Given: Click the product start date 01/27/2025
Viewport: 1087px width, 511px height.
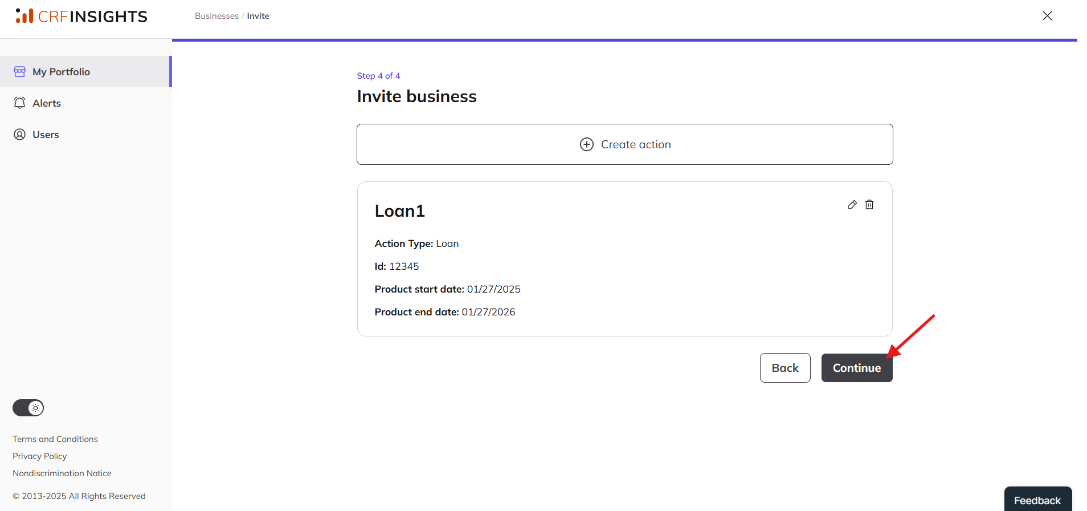Looking at the screenshot, I should (x=494, y=289).
